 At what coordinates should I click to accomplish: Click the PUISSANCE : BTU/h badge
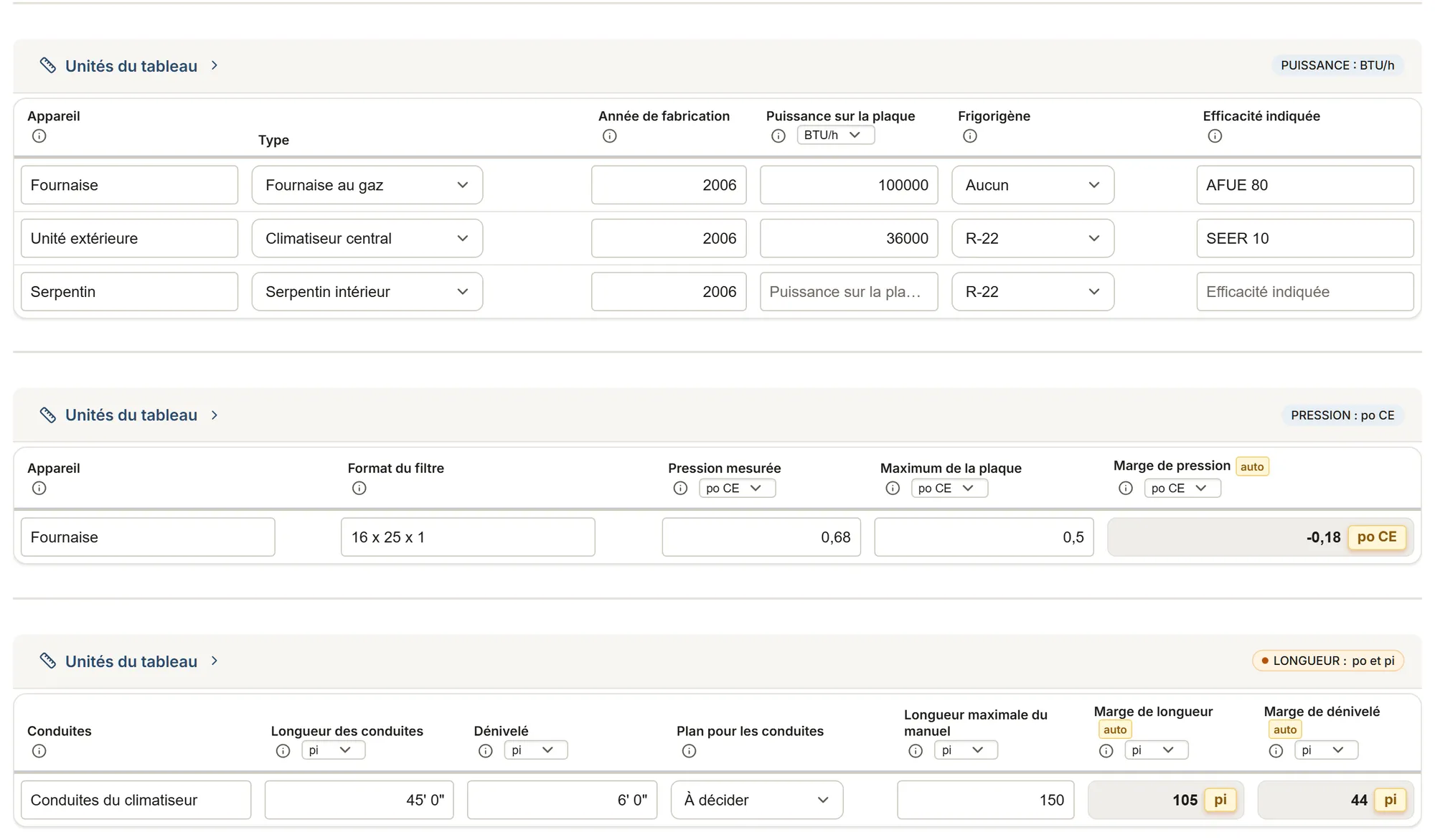(x=1337, y=65)
